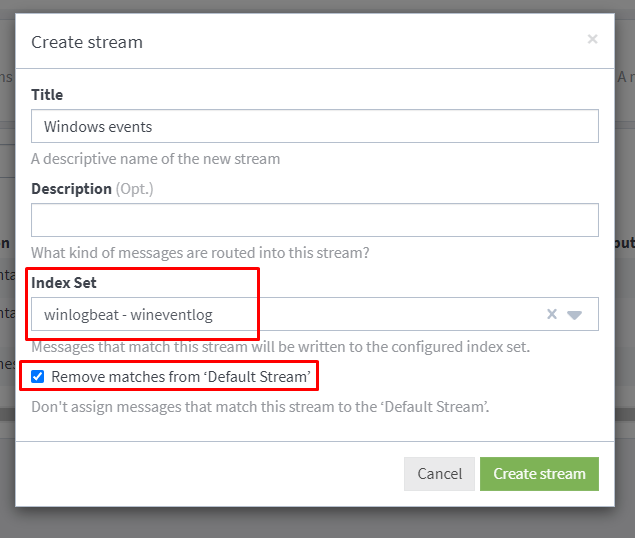Click the "(Opt.)" text beside Description
The height and width of the screenshot is (538, 635).
[x=135, y=188]
